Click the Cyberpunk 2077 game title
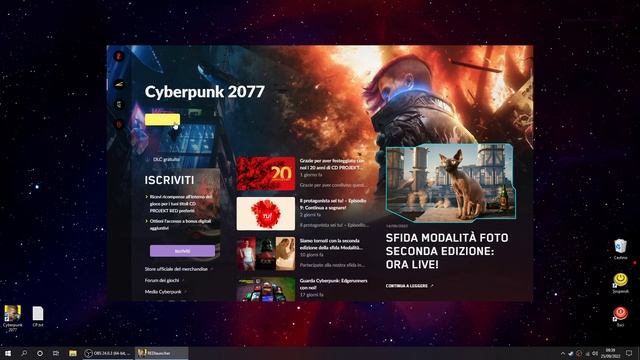The image size is (640, 360). tap(204, 92)
